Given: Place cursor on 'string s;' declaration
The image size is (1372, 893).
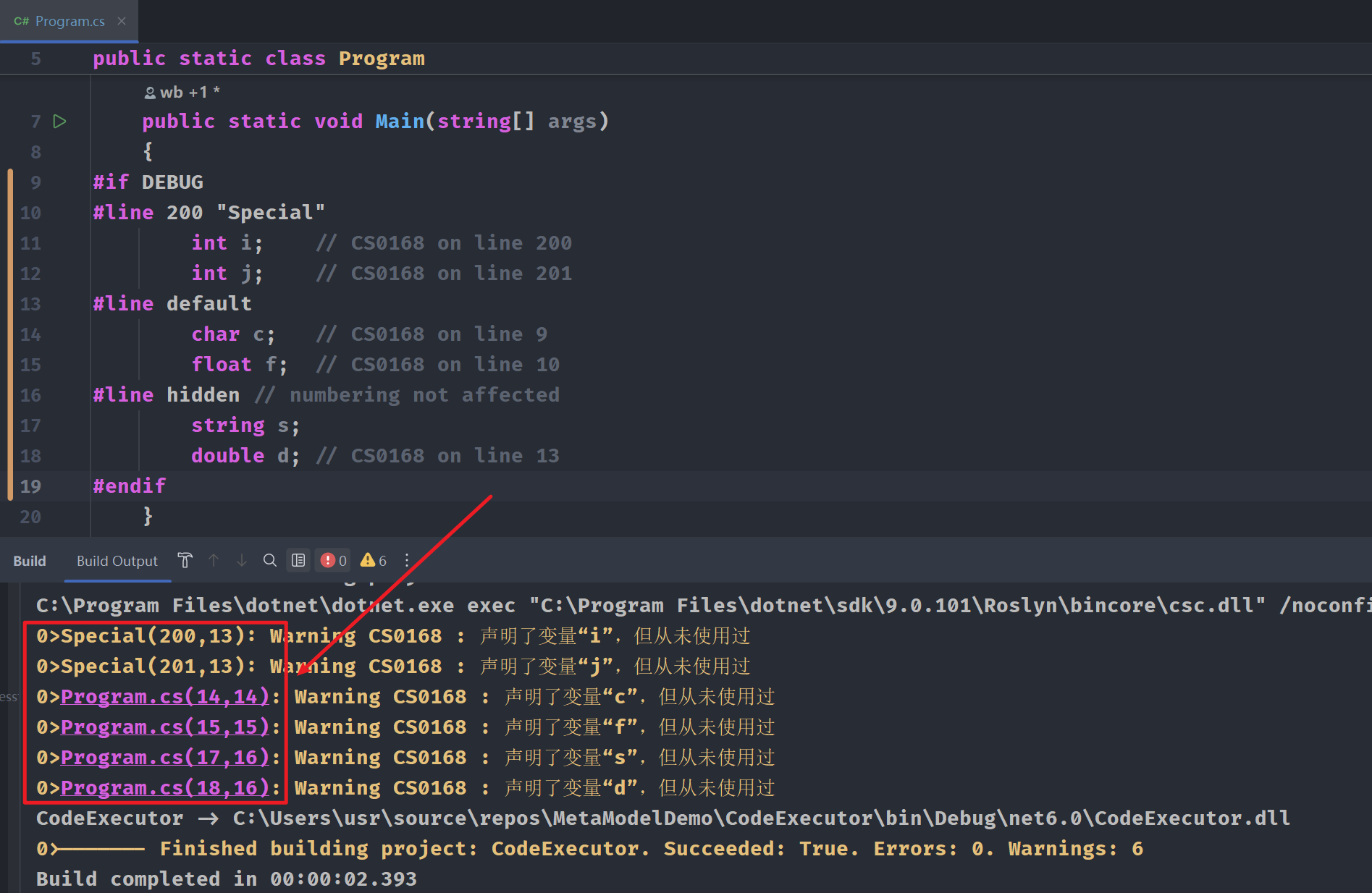Looking at the screenshot, I should [245, 426].
